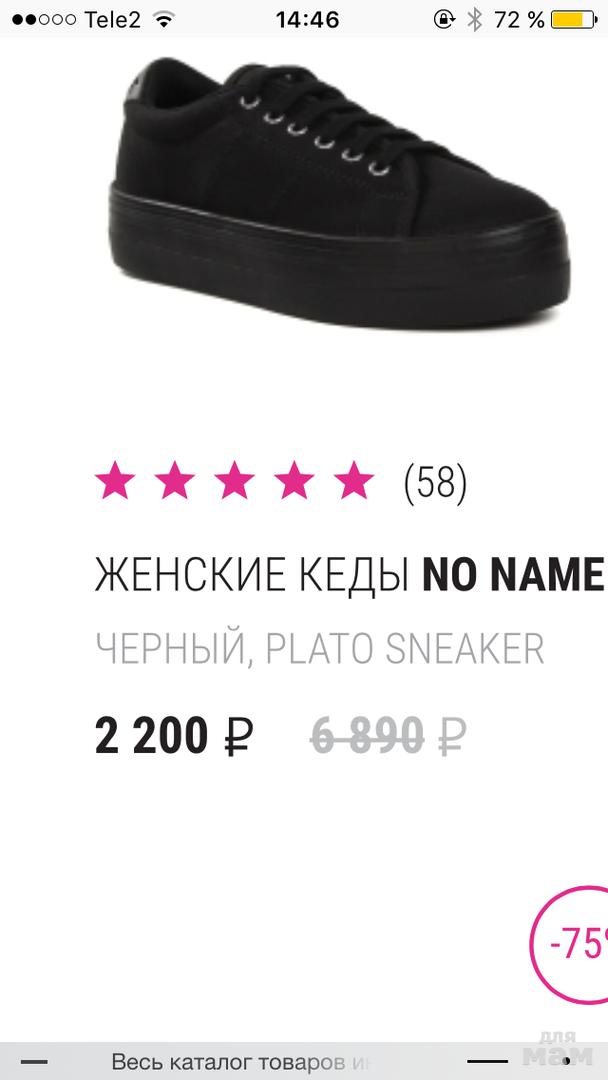Tap the battery indicator in status bar
Viewport: 608px width, 1080px height.
point(574,19)
